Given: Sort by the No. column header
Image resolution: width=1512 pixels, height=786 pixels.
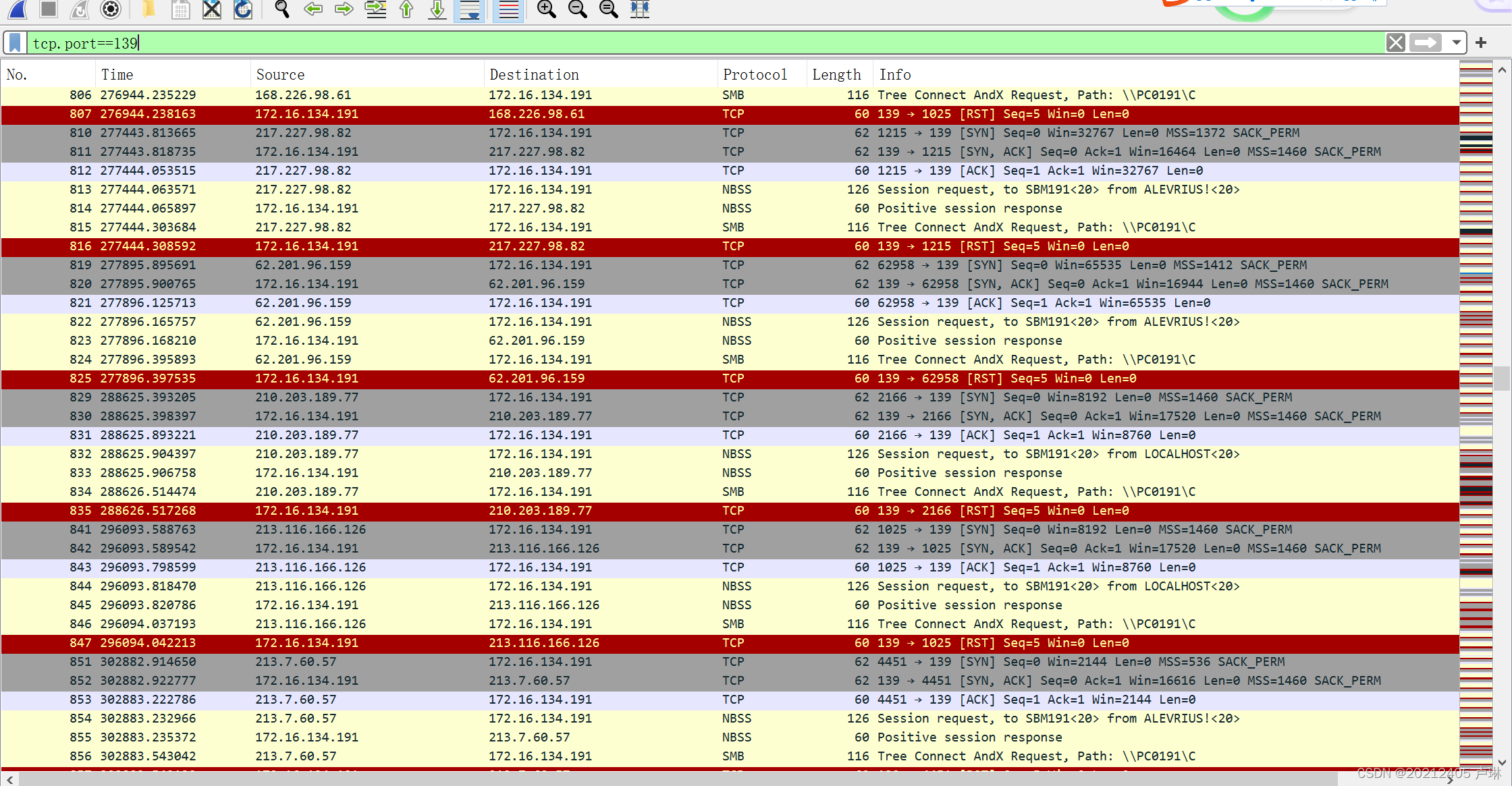Looking at the screenshot, I should (48, 74).
